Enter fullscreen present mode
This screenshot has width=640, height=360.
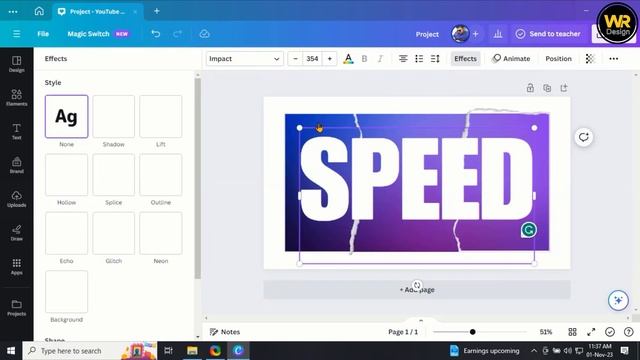point(591,332)
